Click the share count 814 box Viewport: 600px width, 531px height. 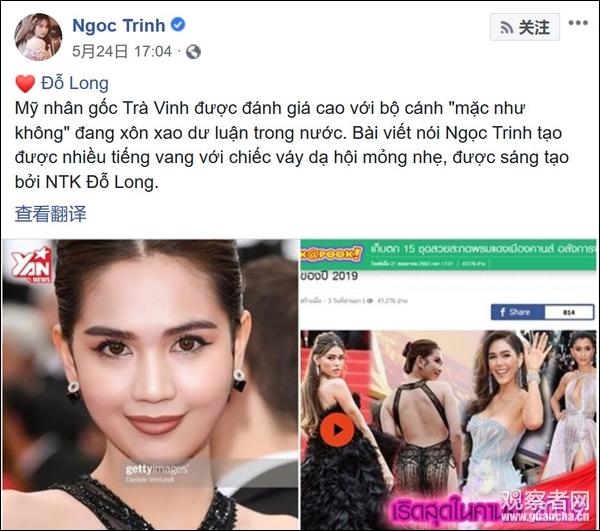point(570,312)
